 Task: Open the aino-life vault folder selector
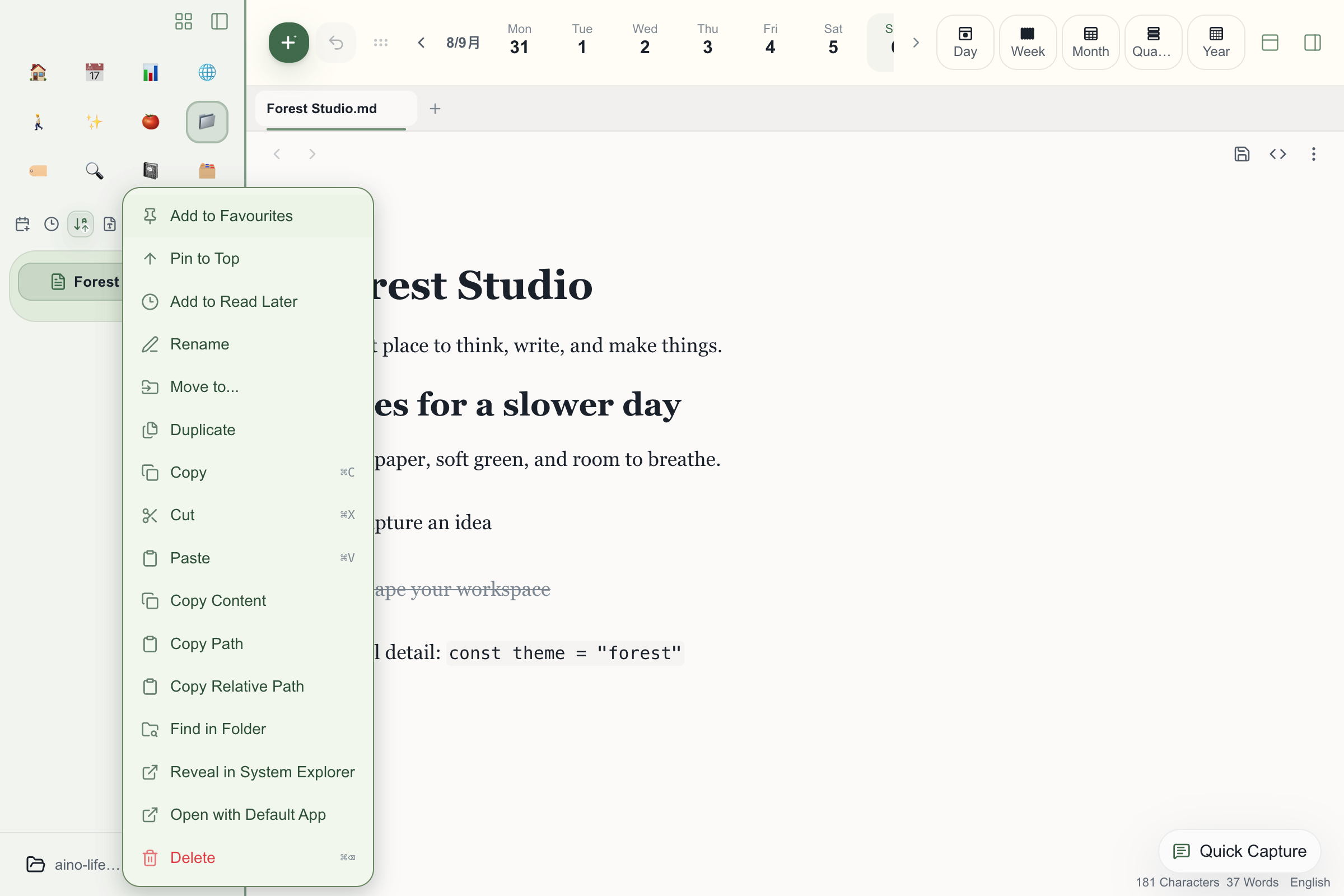click(x=73, y=865)
